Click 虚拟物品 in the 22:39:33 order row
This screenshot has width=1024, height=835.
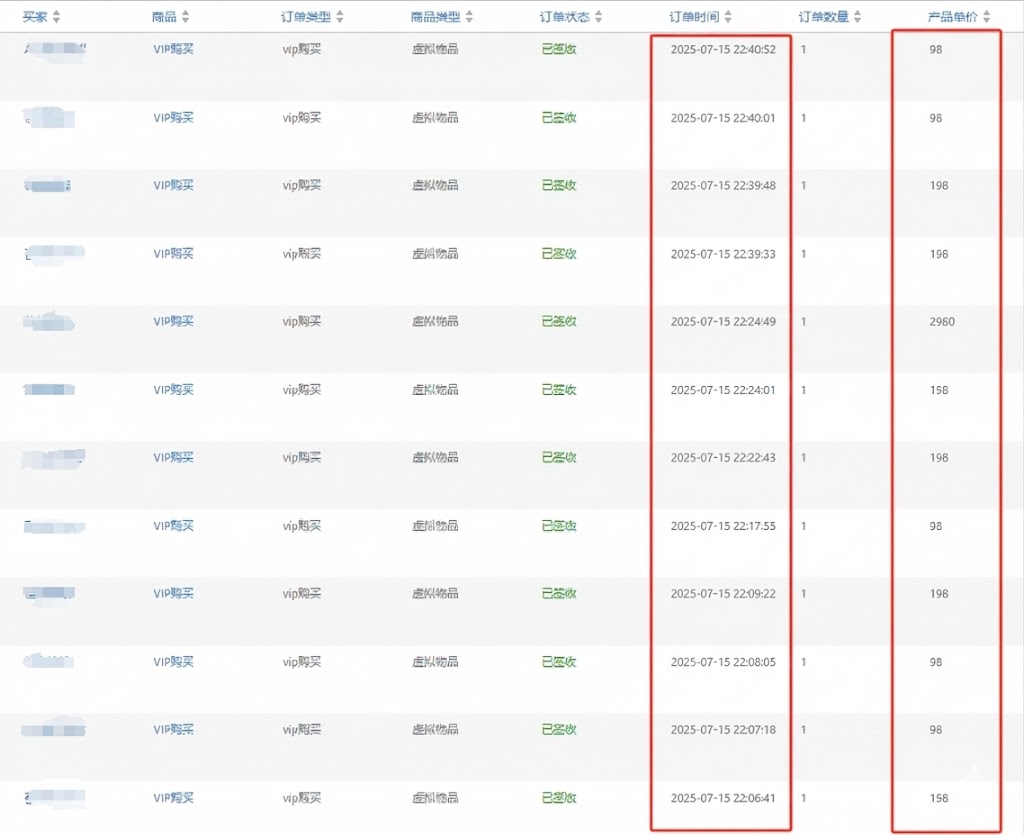point(435,254)
